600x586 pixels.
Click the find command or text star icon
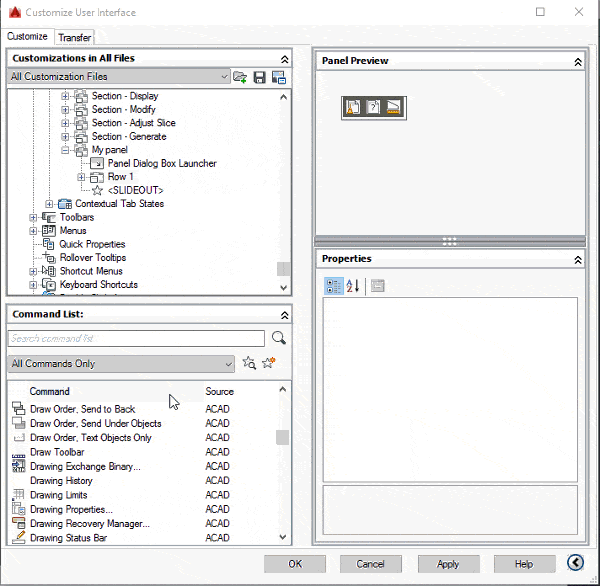pyautogui.click(x=249, y=364)
